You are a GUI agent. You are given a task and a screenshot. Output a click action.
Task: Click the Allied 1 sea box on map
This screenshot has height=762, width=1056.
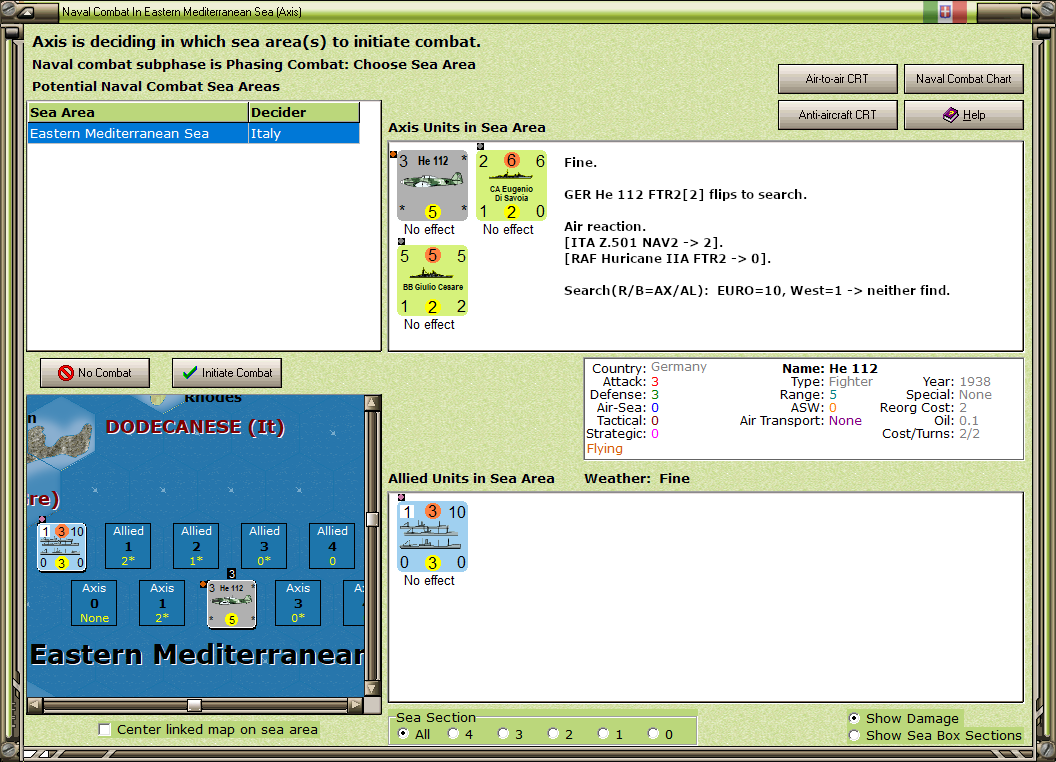[128, 546]
